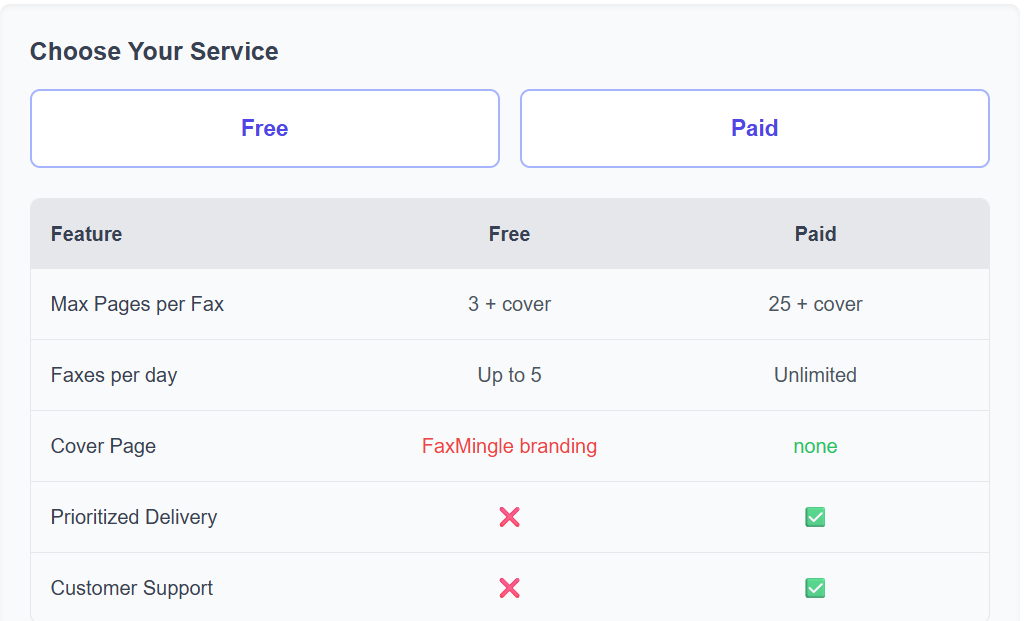Click the 'Customer Support' feature label
The image size is (1024, 621).
[x=131, y=588]
